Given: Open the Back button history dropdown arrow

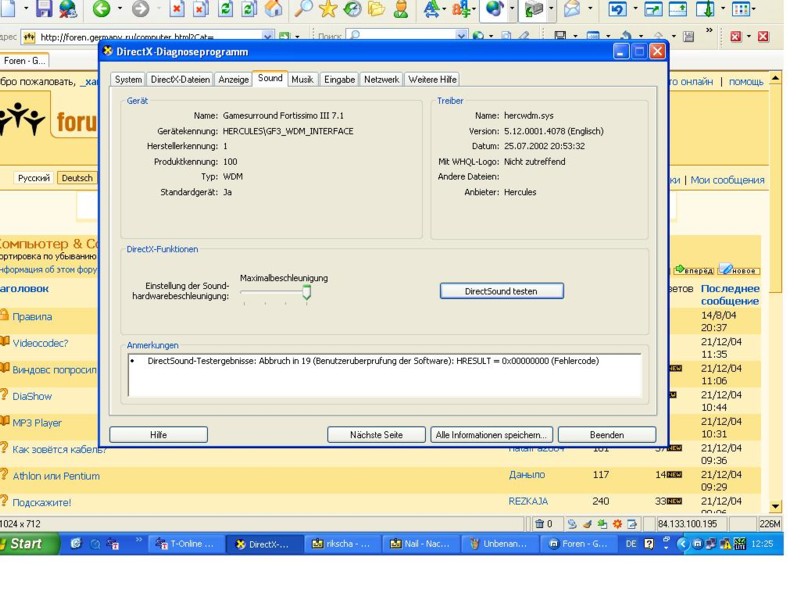Looking at the screenshot, I should [120, 10].
